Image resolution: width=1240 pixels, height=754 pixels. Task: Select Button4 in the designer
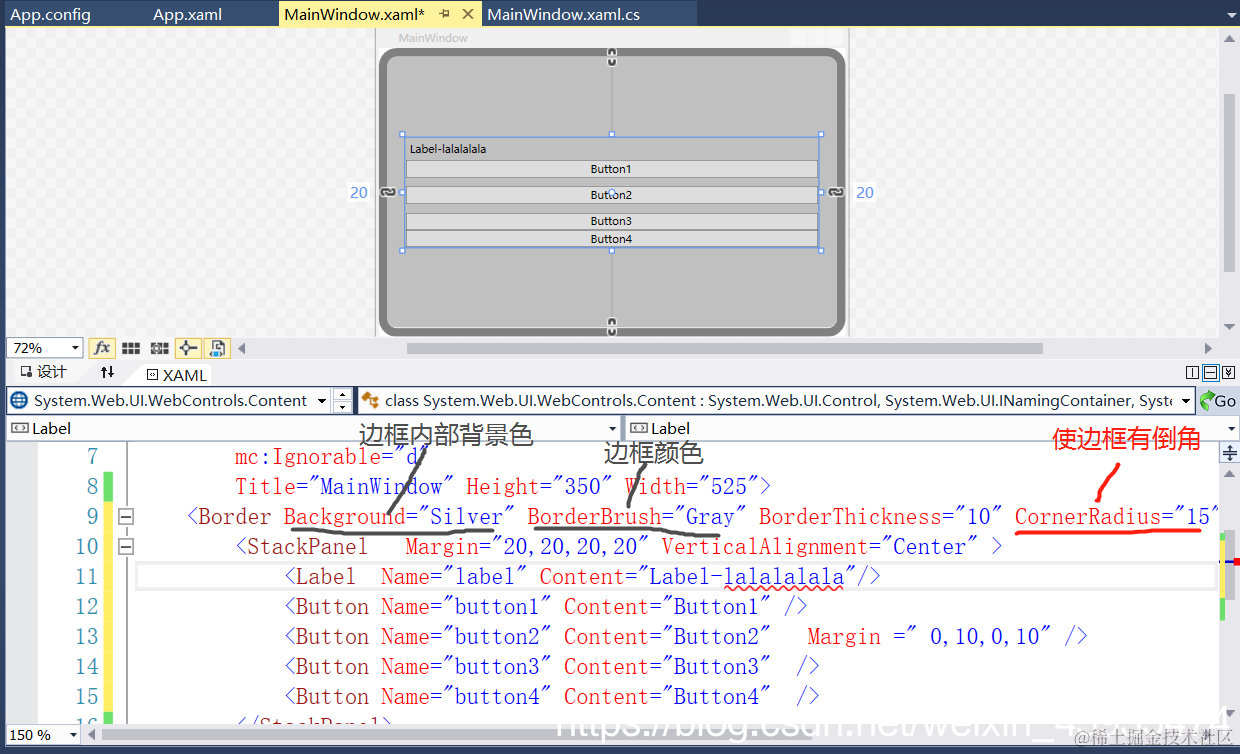tap(611, 239)
